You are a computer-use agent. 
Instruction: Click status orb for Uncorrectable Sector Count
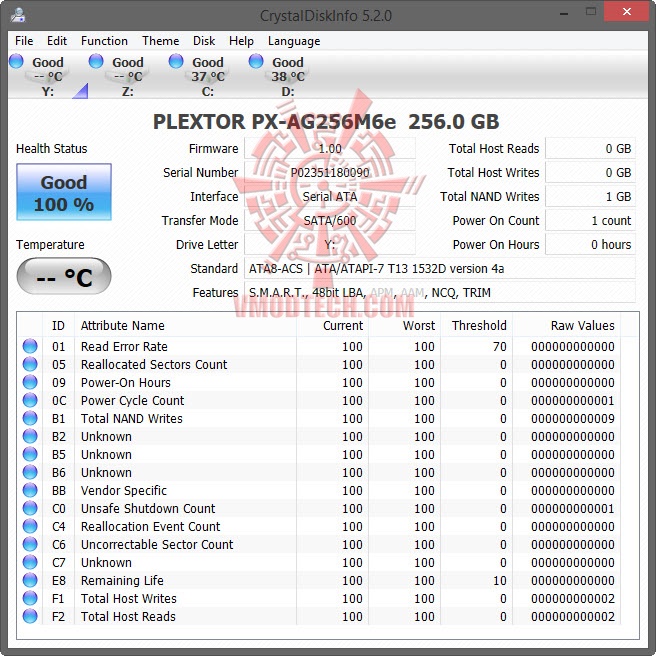pyautogui.click(x=30, y=544)
